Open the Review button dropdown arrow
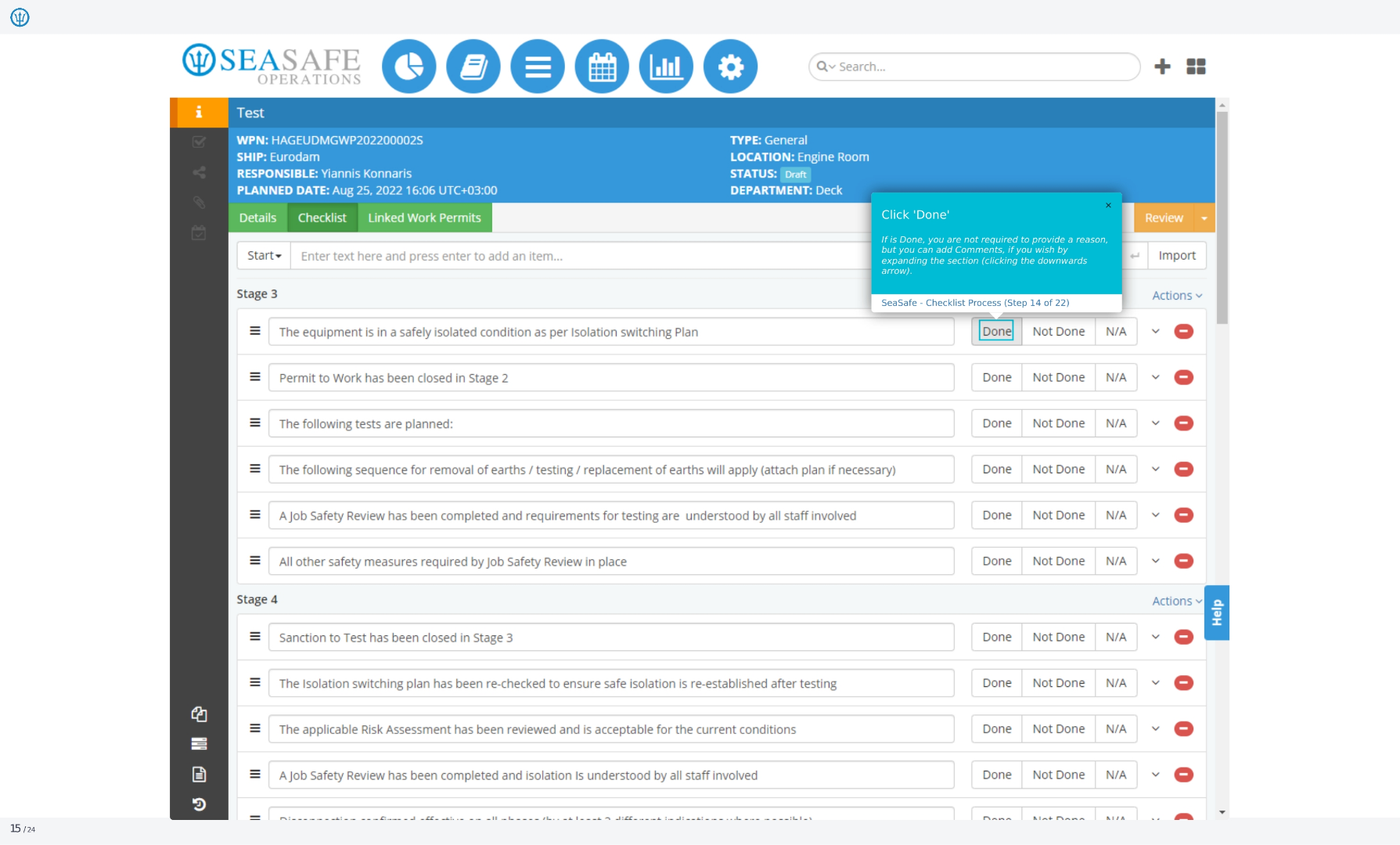The image size is (1400, 845). 1204,218
